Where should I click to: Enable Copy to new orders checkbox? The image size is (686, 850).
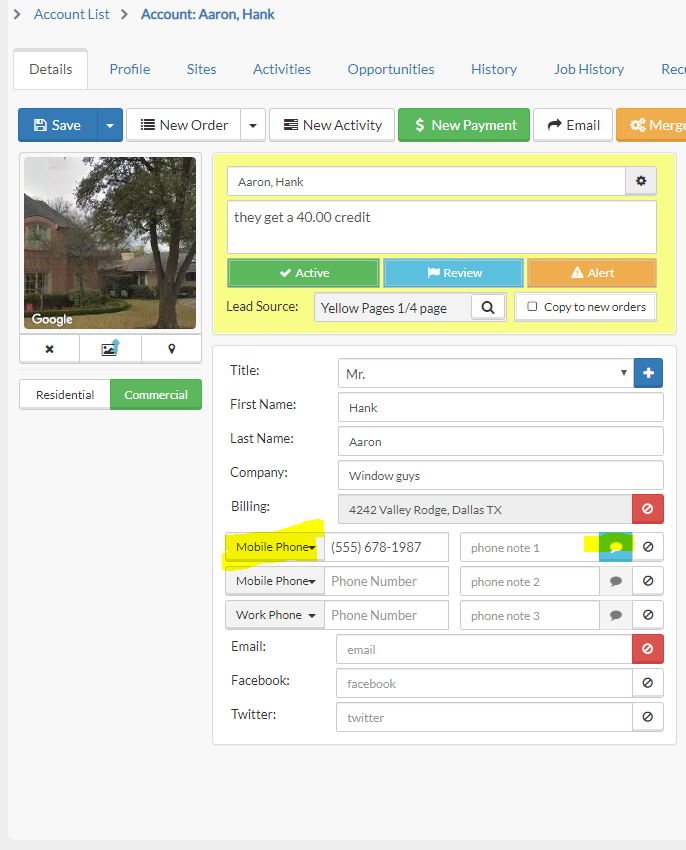(532, 307)
